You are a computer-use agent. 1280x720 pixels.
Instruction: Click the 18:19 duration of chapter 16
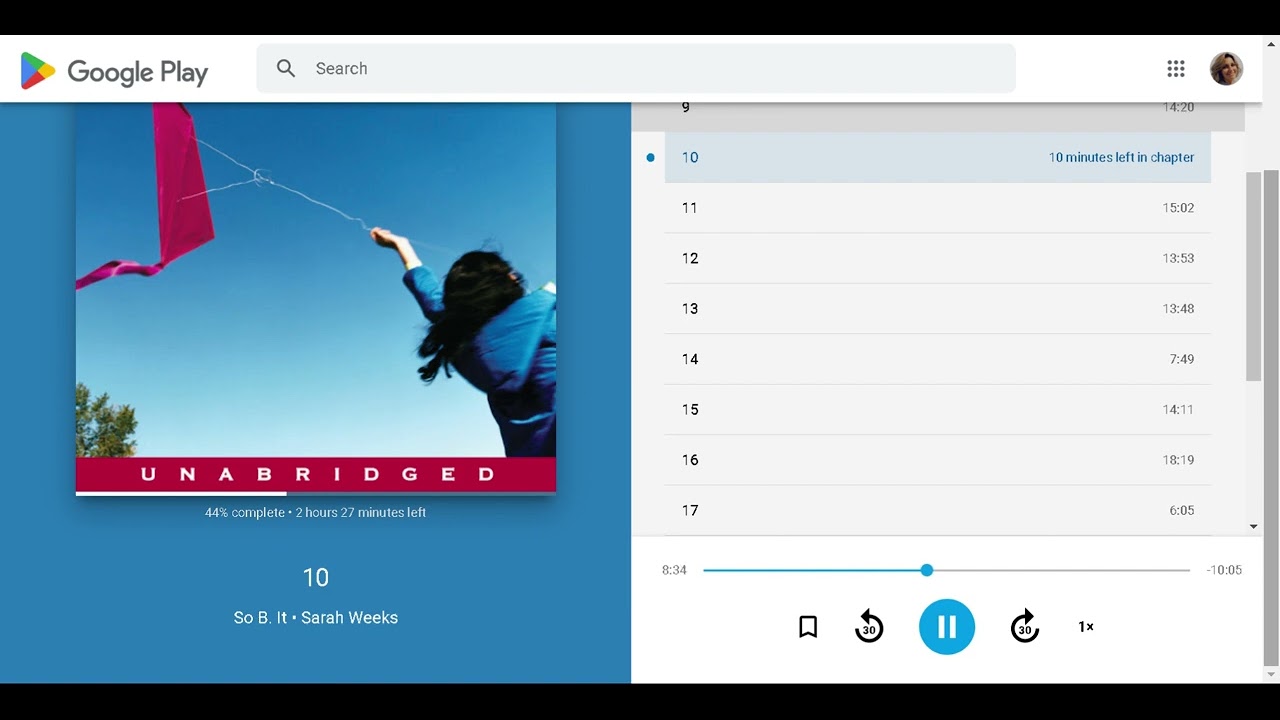(1178, 460)
